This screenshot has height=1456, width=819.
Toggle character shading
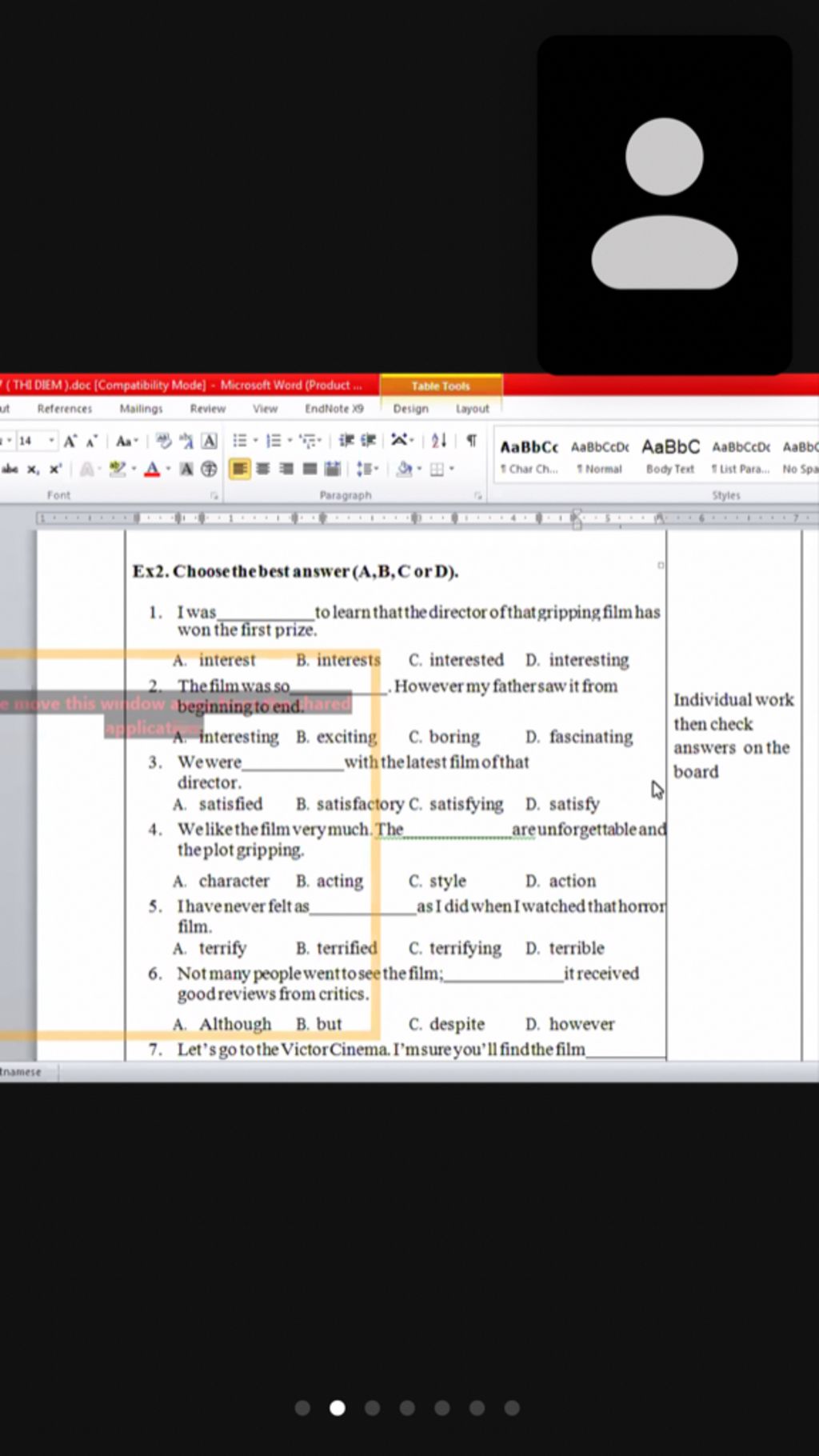coord(186,470)
